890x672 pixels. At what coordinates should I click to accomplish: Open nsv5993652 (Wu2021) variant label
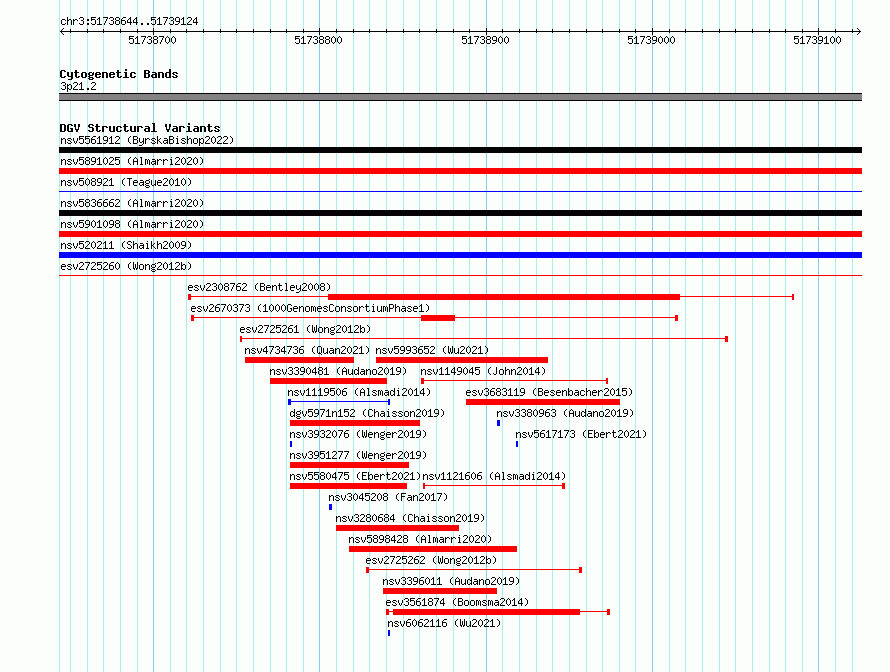(432, 350)
